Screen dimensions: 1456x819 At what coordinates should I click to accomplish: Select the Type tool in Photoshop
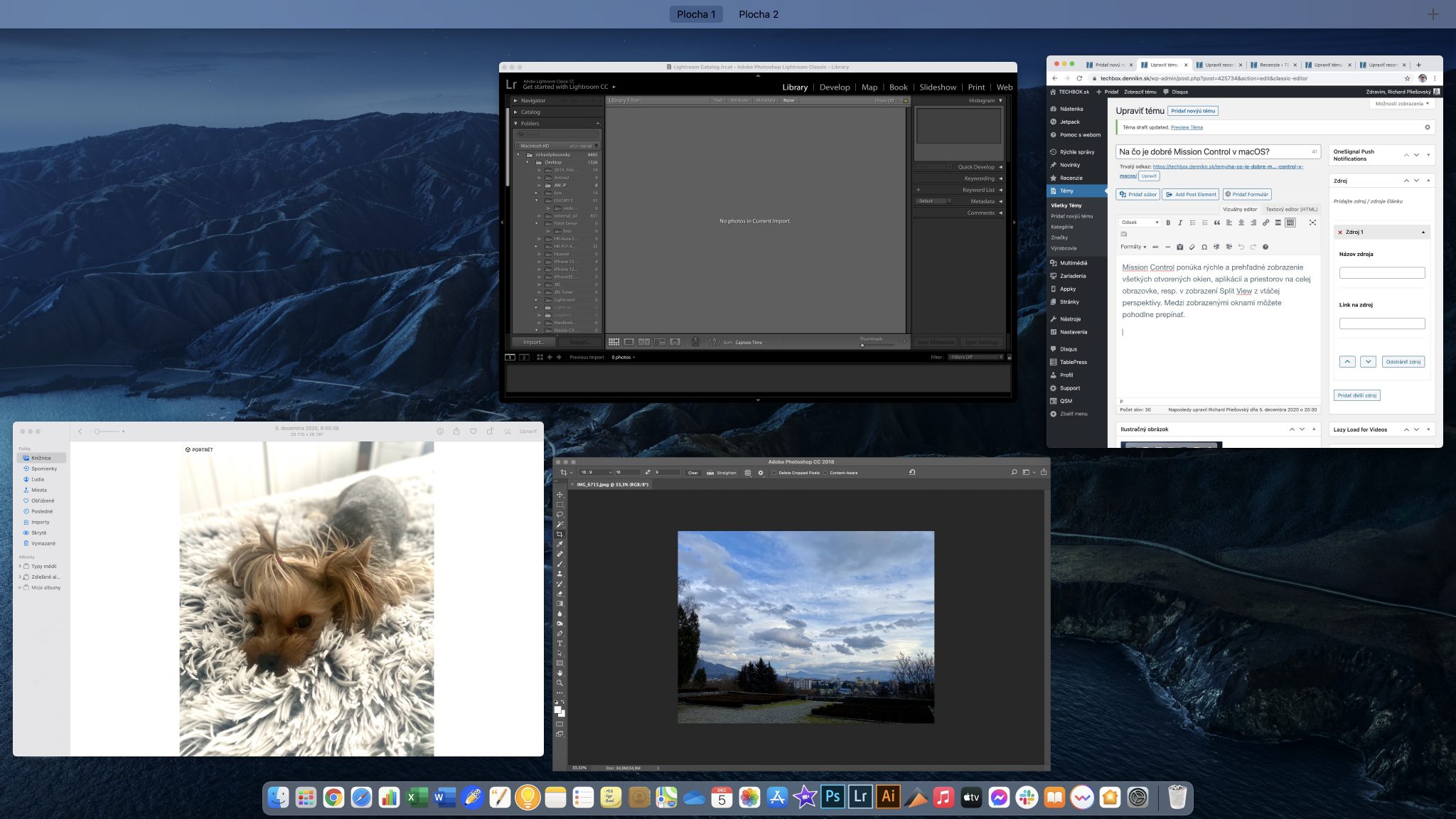tap(560, 643)
